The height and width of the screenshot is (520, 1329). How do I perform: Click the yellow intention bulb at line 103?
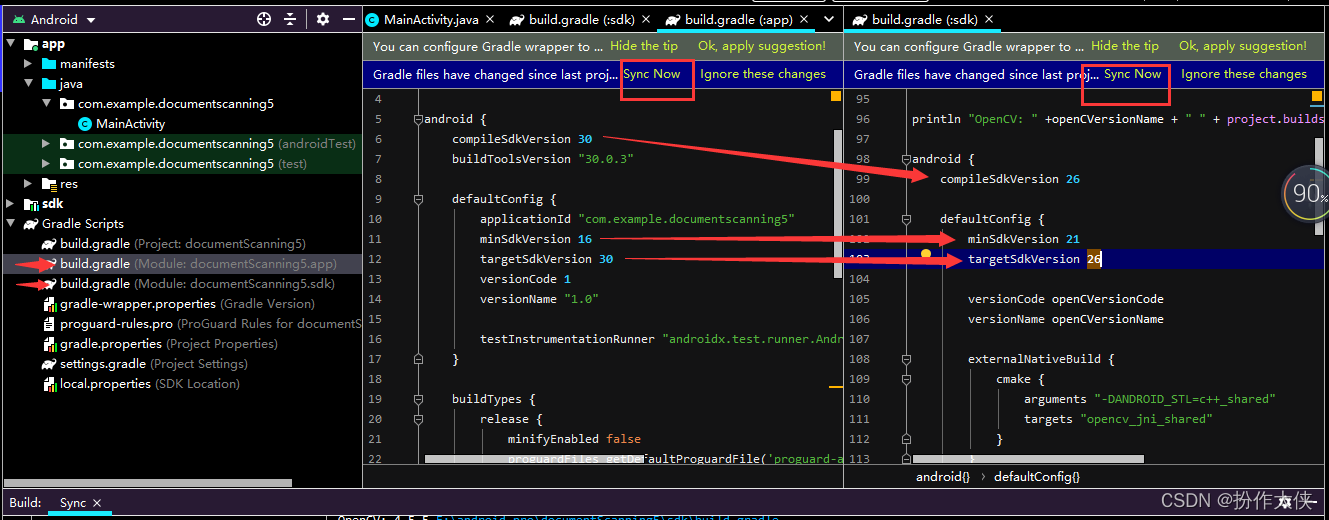point(926,255)
